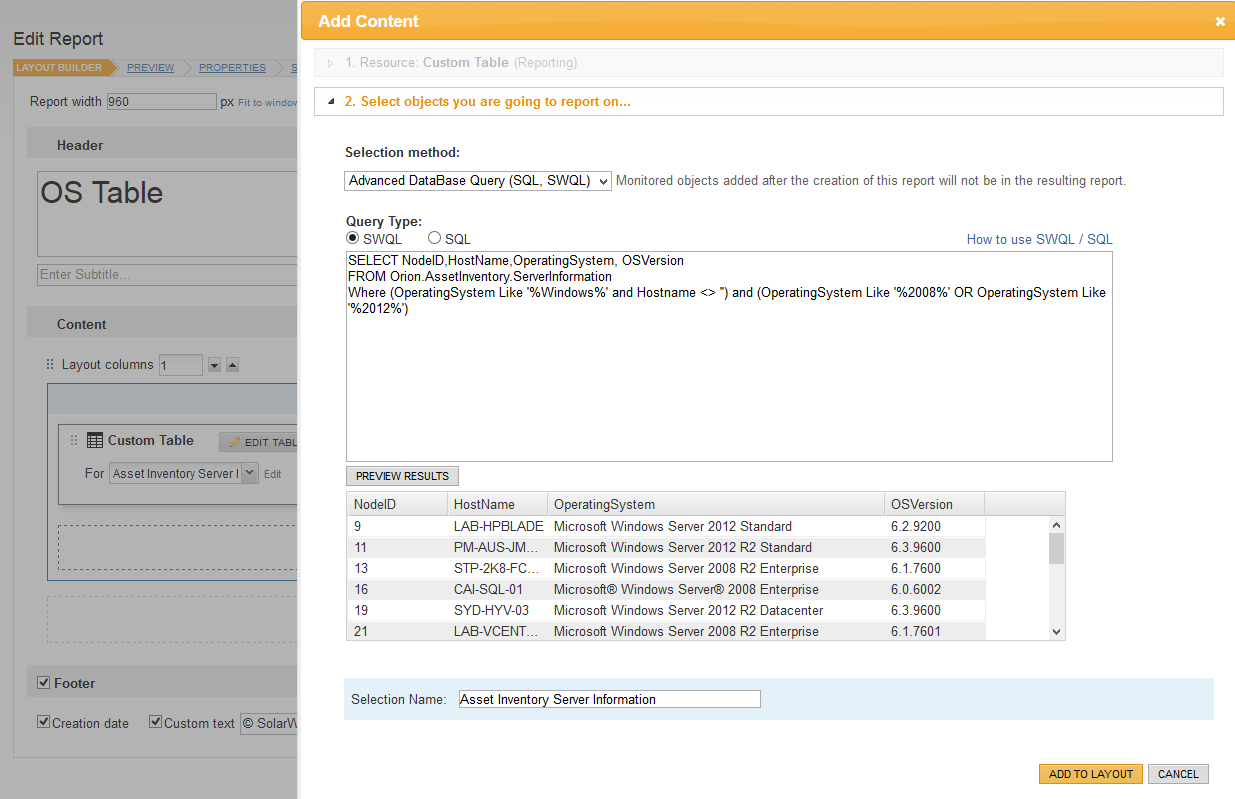Click the Preview Results button
The image size is (1235, 799).
402,476
